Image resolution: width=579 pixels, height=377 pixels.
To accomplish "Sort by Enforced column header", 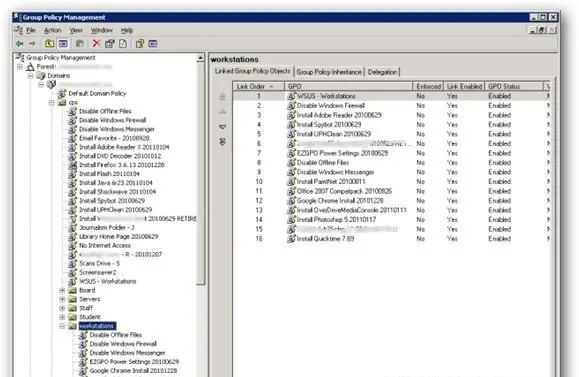I will point(428,86).
